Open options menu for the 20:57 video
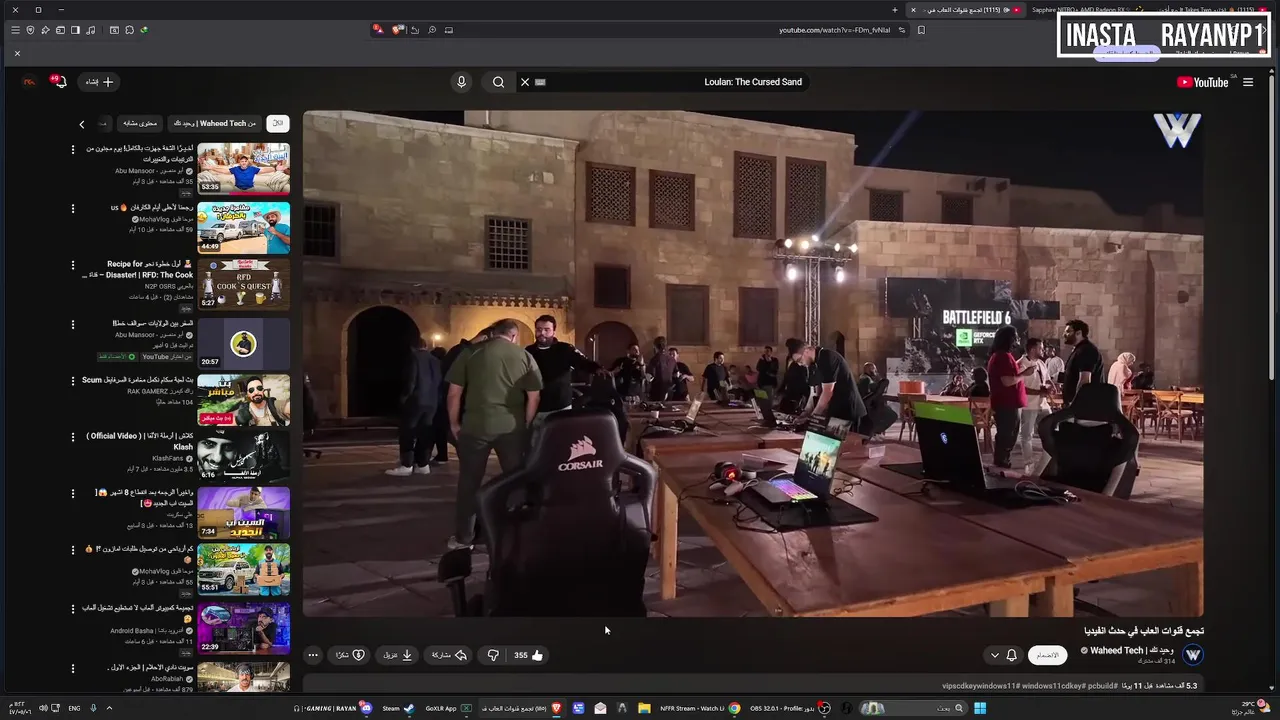 72,325
